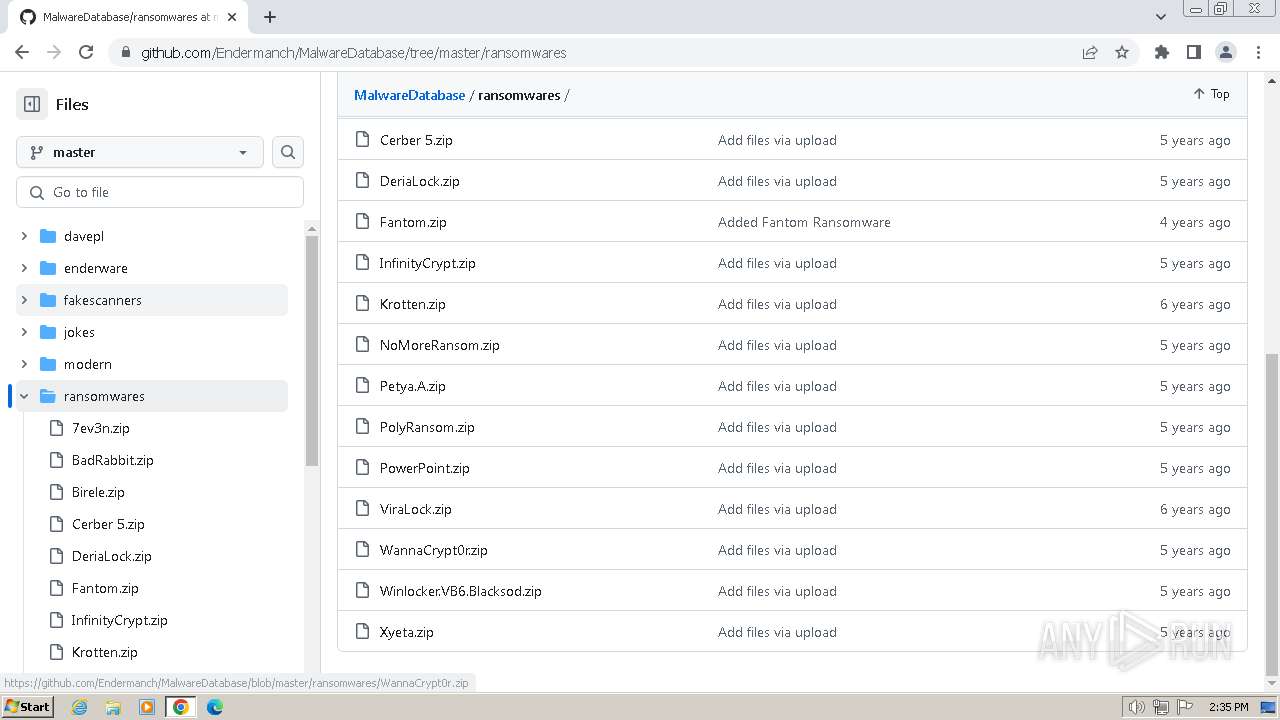Click the MalwareDatabase breadcrumb link
Image resolution: width=1280 pixels, height=720 pixels.
410,95
